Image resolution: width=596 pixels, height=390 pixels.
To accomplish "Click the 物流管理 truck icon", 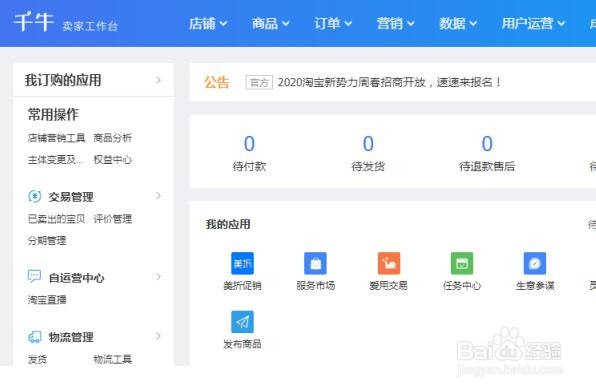I will [x=35, y=336].
